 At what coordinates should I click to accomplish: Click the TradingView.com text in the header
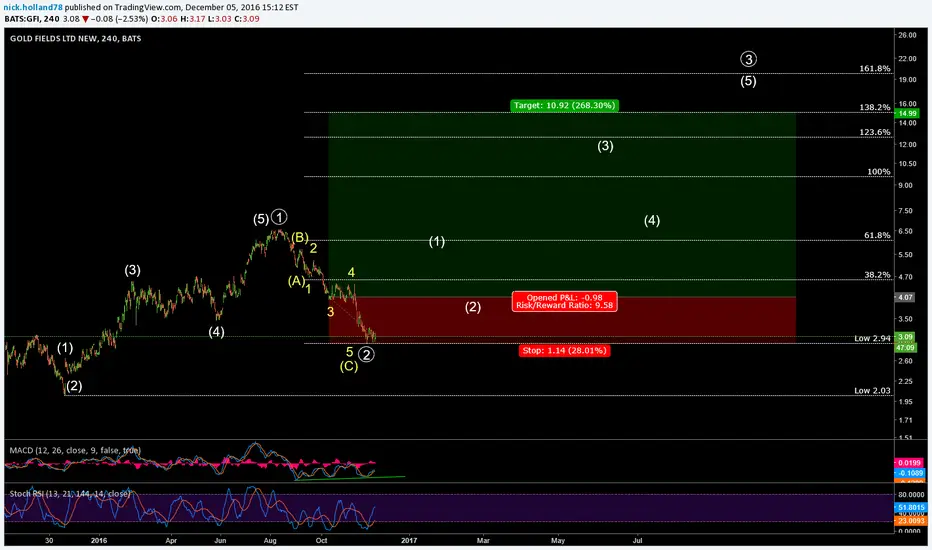pos(149,8)
